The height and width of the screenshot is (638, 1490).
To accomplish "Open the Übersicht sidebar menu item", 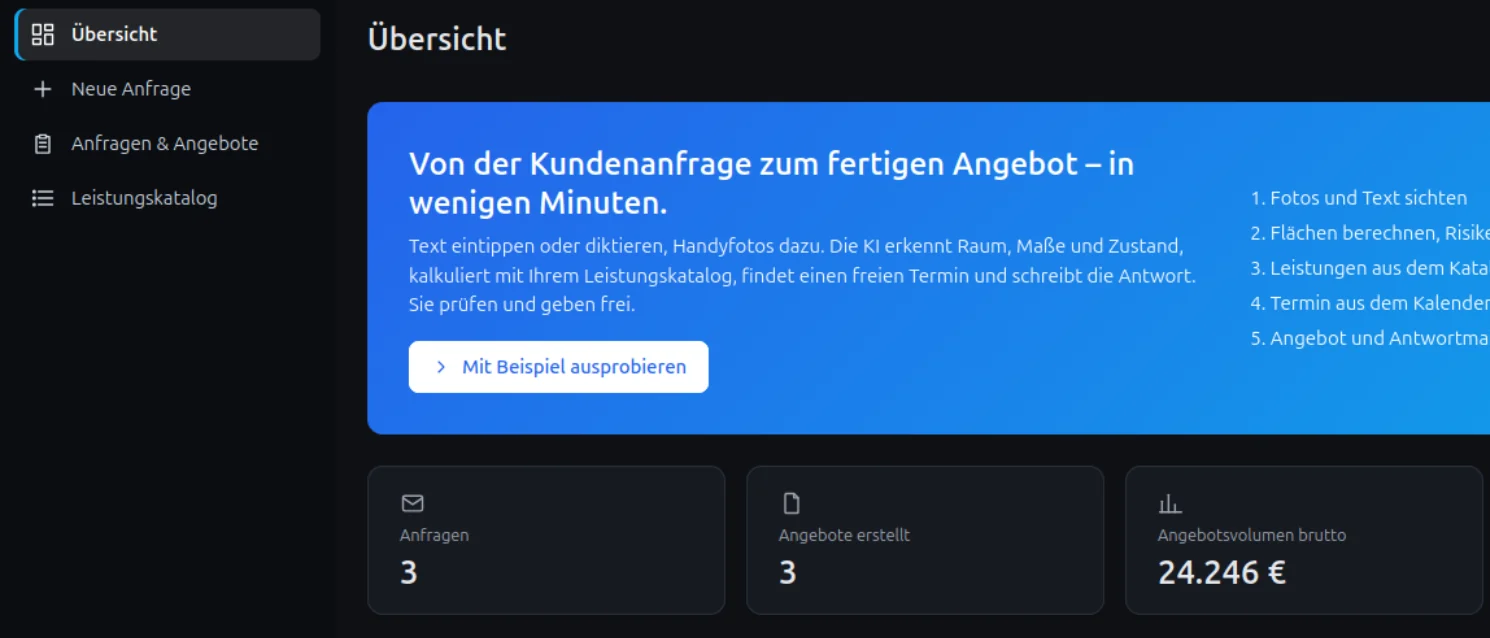I will coord(168,34).
